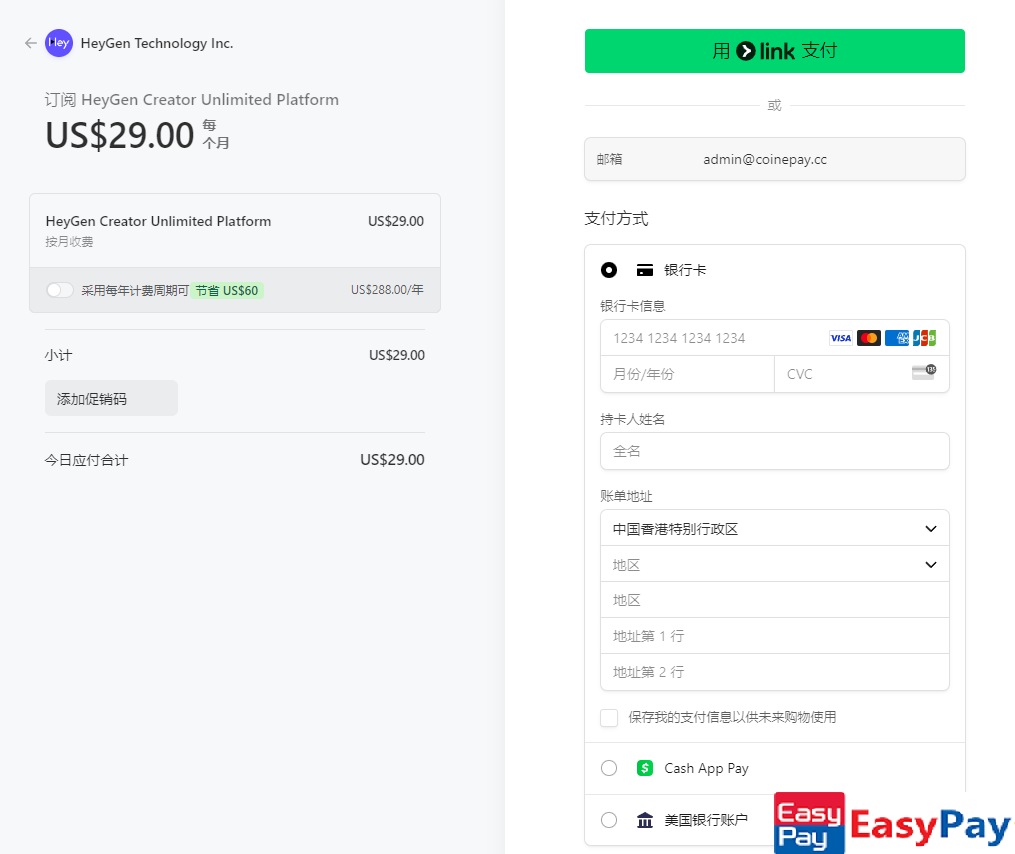
Task: Click the US$288.00/年 annual price text
Action: (x=387, y=290)
